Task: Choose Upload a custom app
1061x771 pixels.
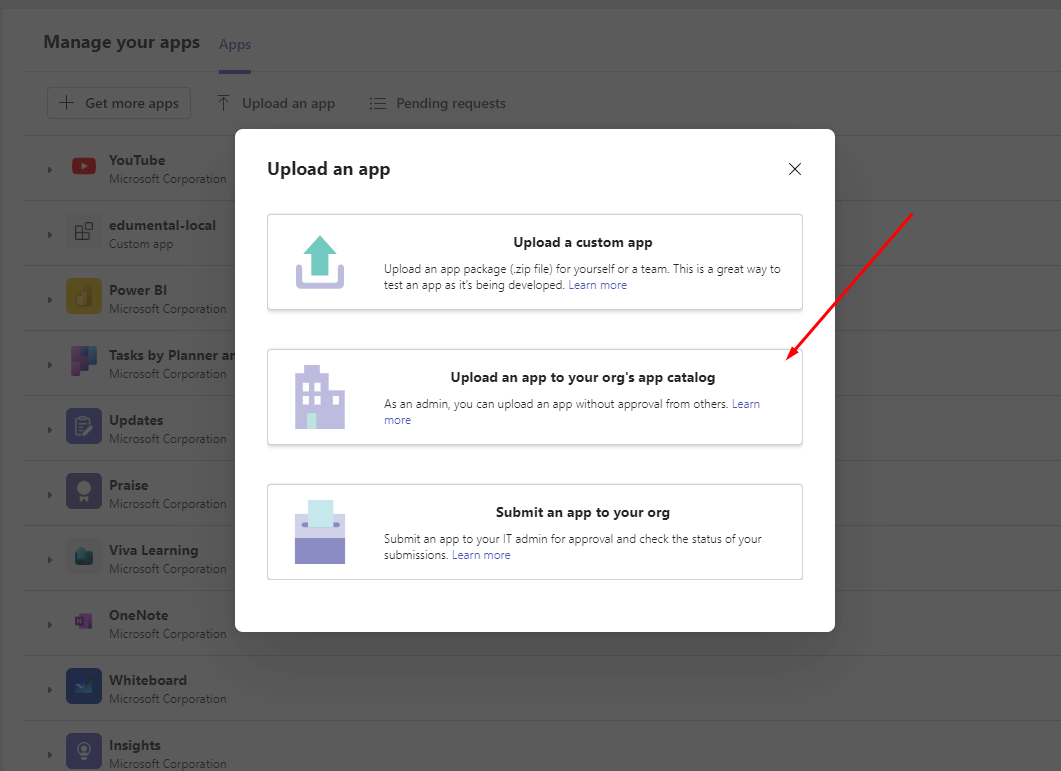Action: click(535, 262)
